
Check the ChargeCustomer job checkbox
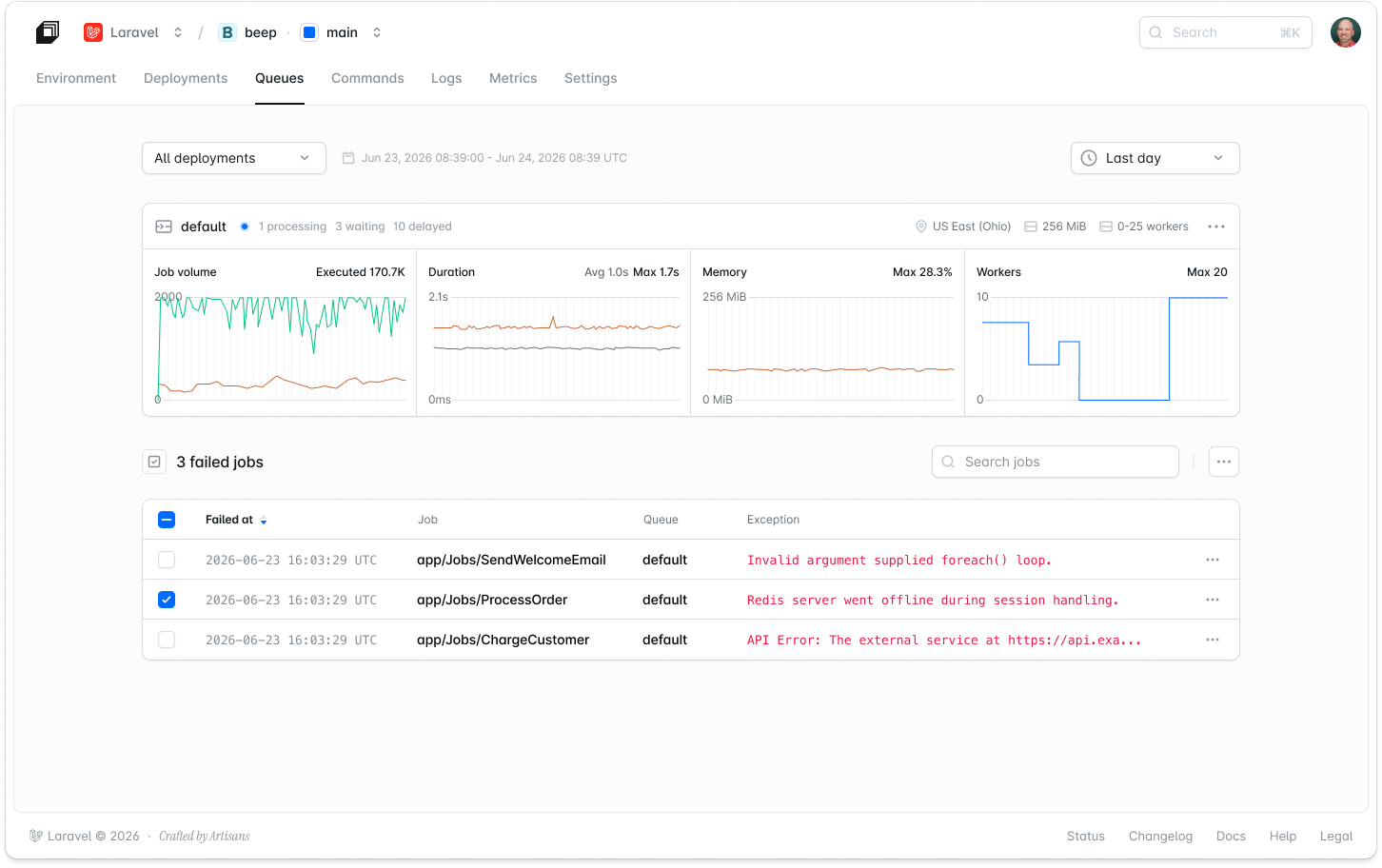tap(167, 640)
